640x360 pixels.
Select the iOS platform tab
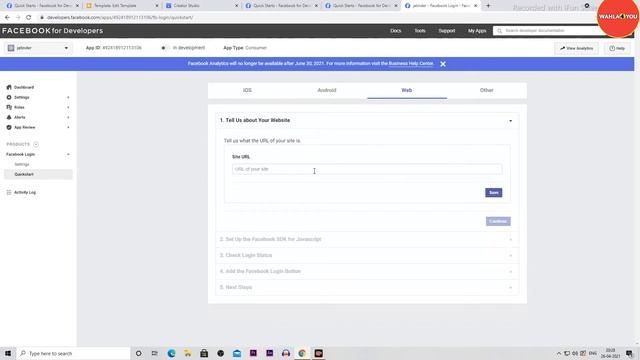(x=247, y=90)
